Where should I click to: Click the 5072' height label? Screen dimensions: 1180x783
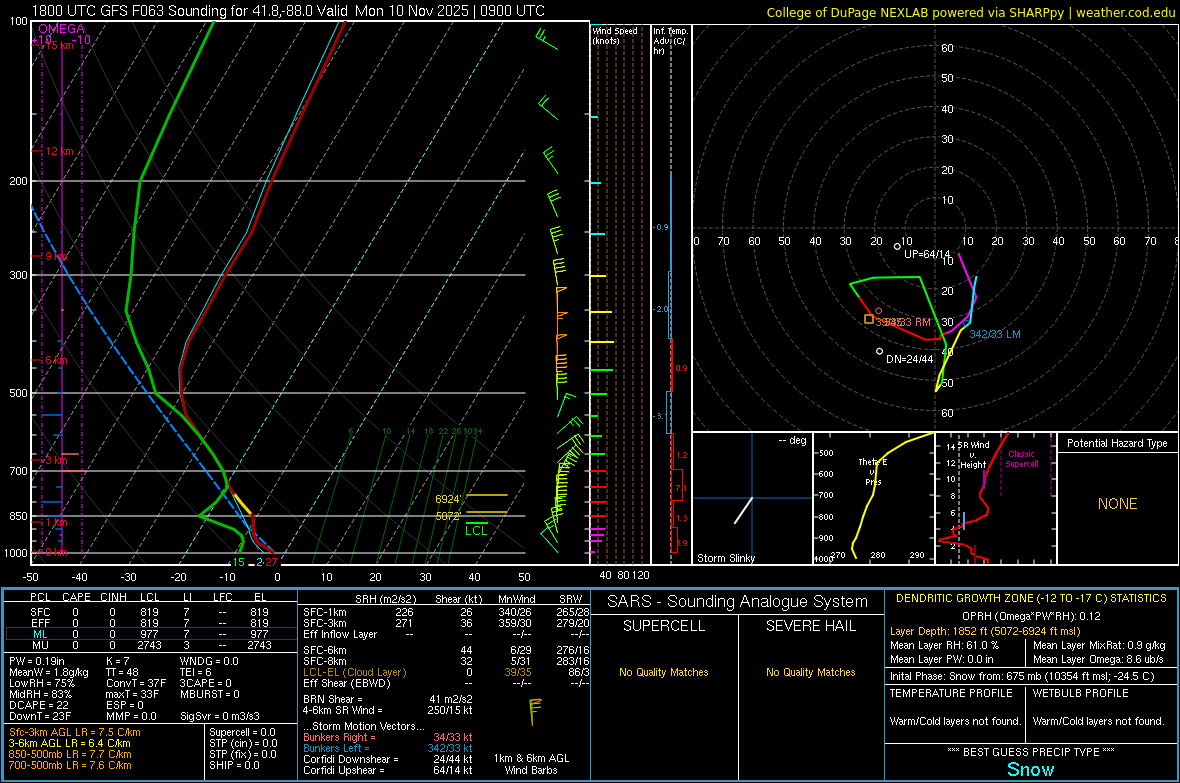[x=448, y=516]
